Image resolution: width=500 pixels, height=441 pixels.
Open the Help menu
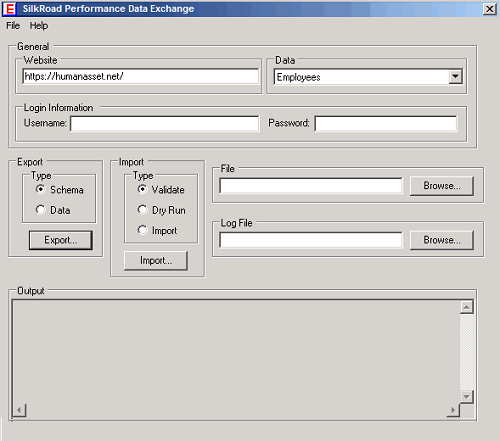coord(39,26)
